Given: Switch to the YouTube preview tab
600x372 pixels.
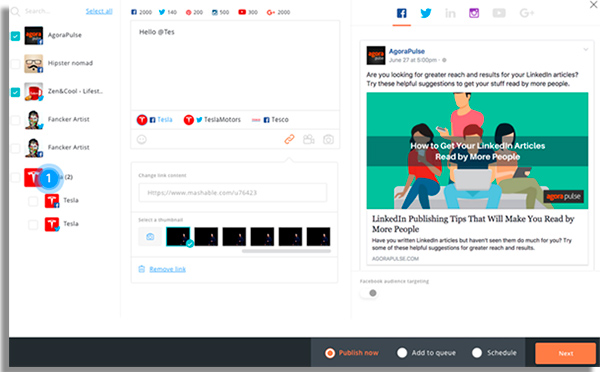Looking at the screenshot, I should point(499,13).
